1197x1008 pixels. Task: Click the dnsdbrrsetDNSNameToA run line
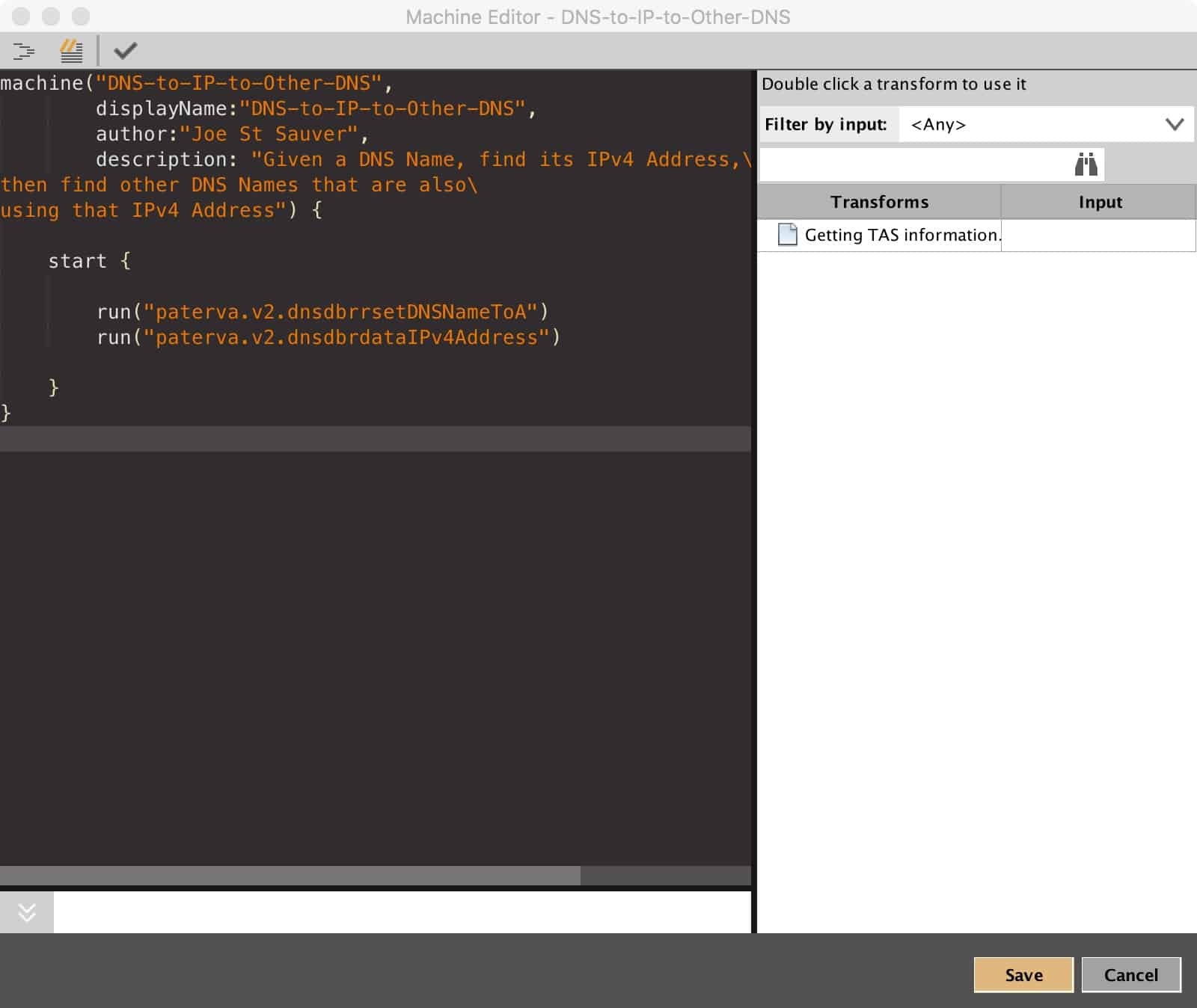coord(322,312)
